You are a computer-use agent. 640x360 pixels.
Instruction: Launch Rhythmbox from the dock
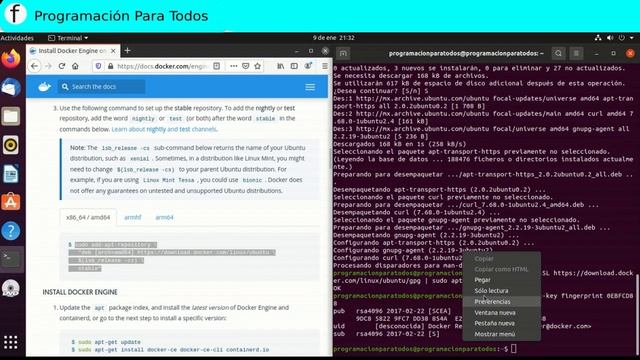pos(11,145)
